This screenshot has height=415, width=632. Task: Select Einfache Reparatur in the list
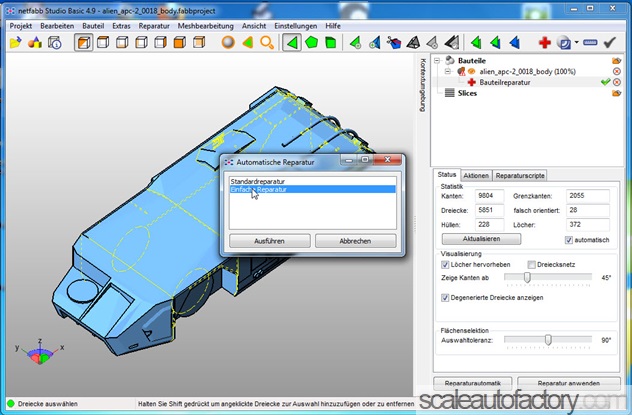click(312, 189)
